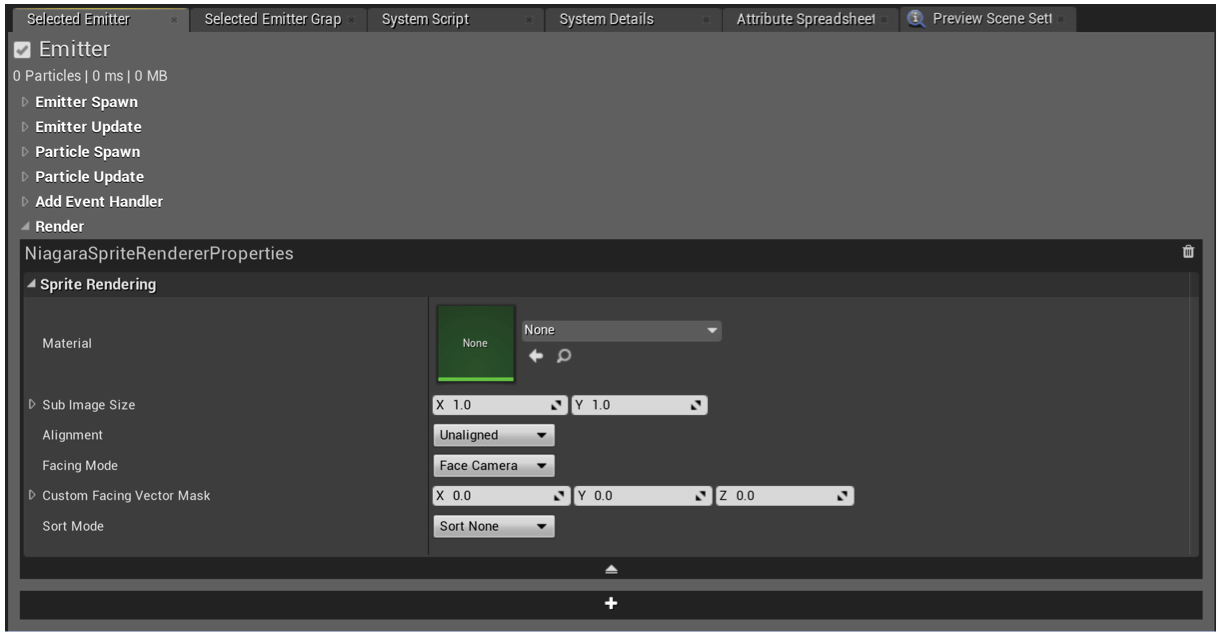This screenshot has height=639, width=1221.
Task: Open the Sort Mode dropdown
Action: pyautogui.click(x=494, y=527)
